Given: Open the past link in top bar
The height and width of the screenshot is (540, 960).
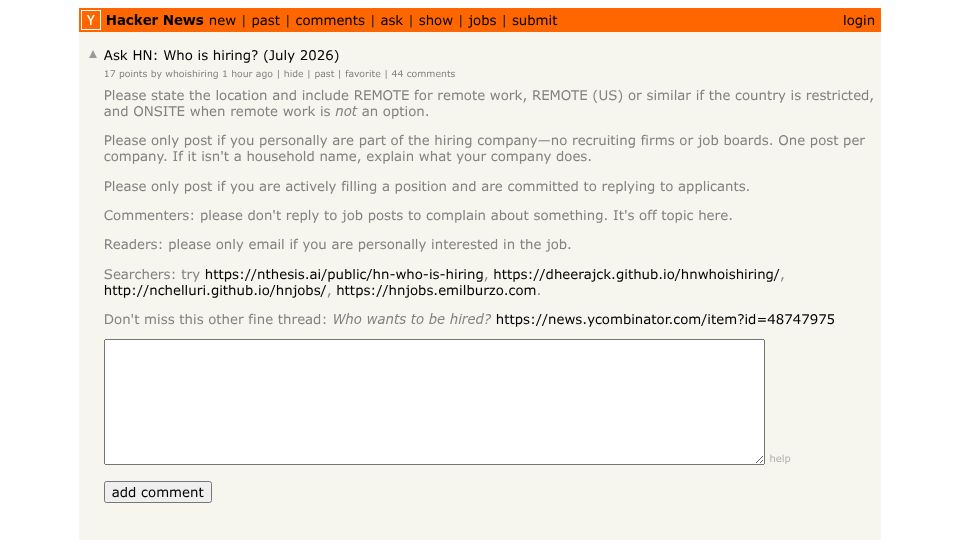Looking at the screenshot, I should click(265, 21).
